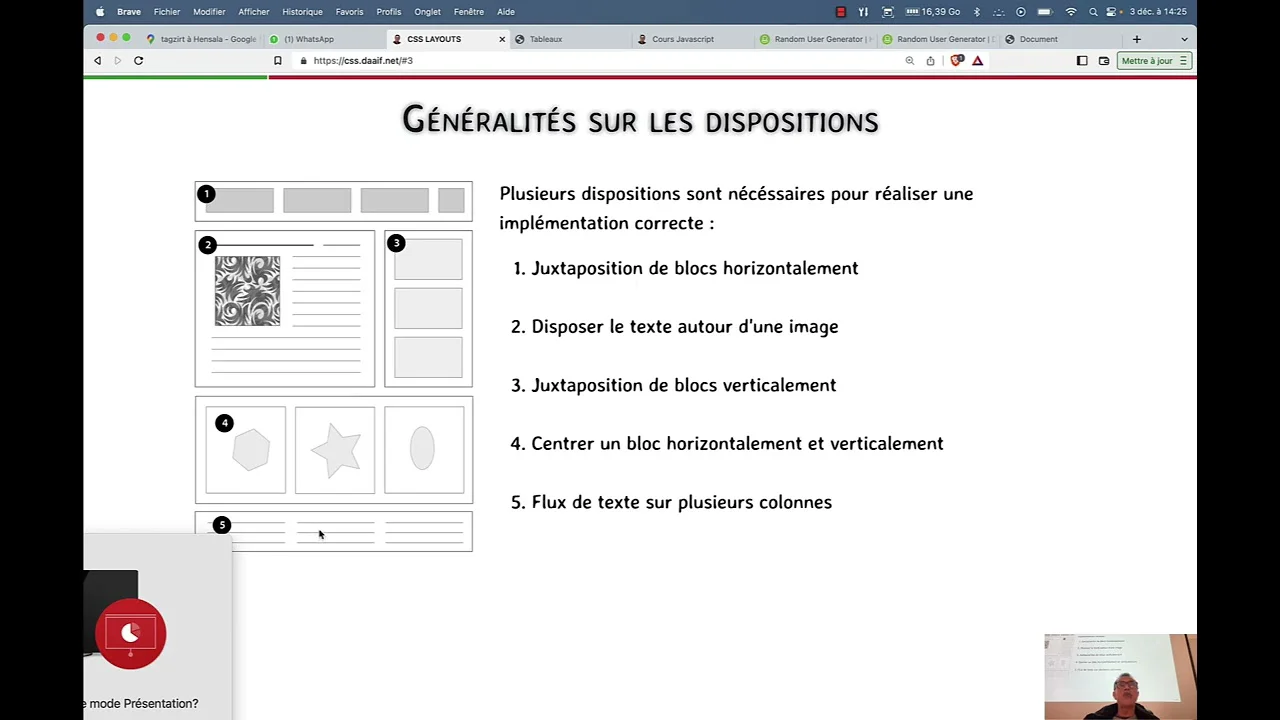Open Brave Rewards triangle icon
This screenshot has height=720, width=1280.
pos(978,61)
